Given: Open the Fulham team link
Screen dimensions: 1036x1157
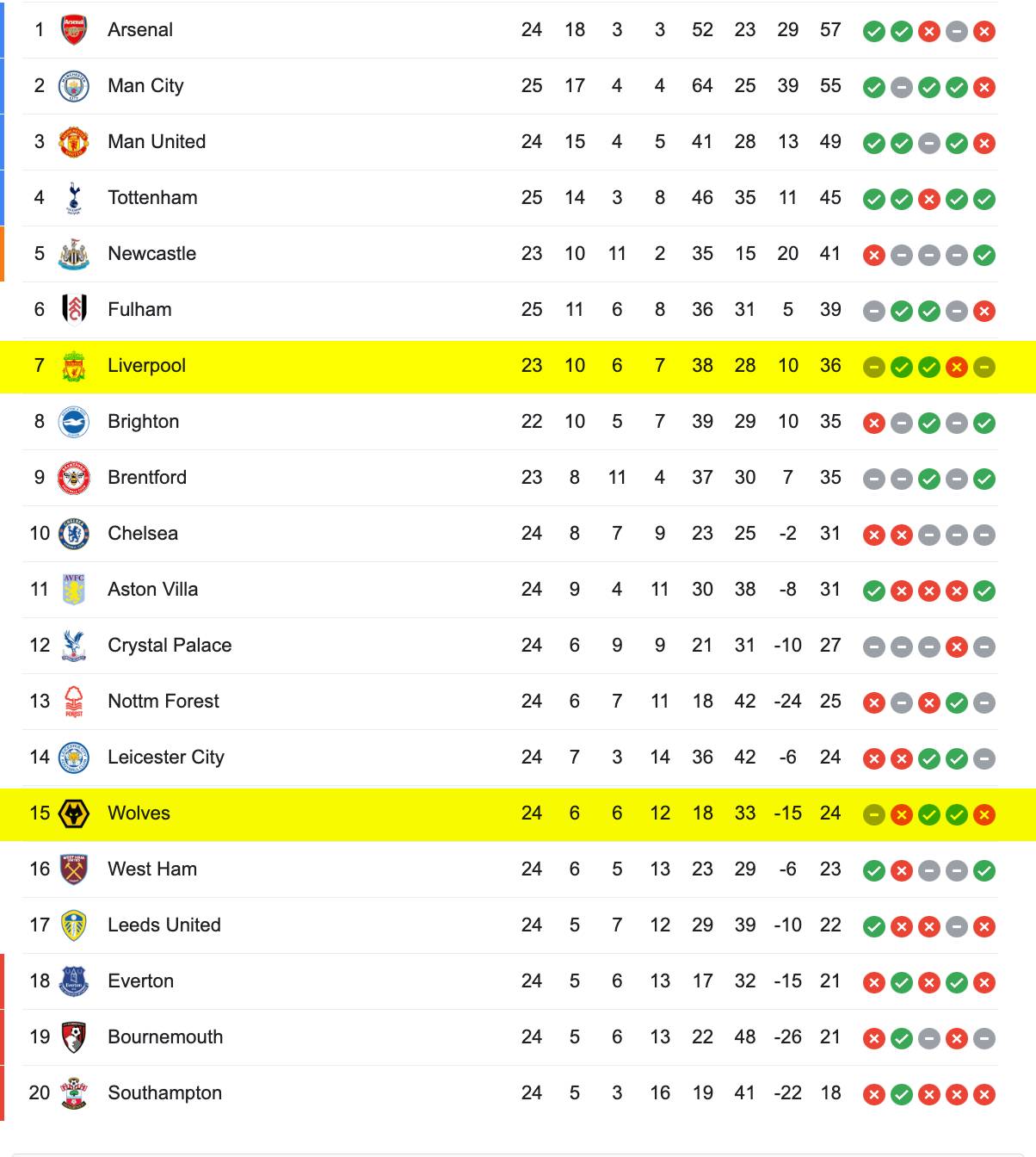Looking at the screenshot, I should 139,310.
